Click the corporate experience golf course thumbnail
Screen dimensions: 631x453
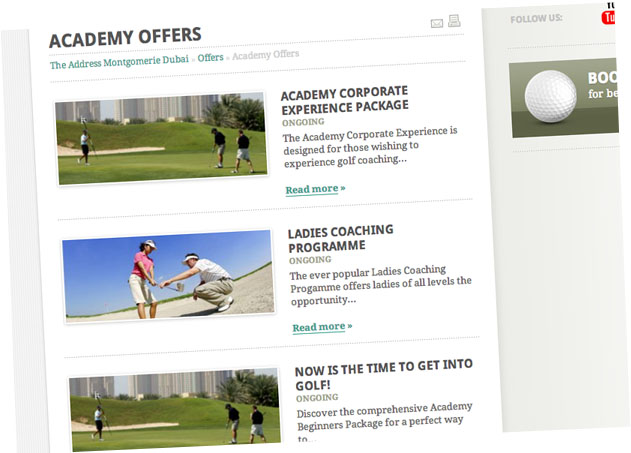point(161,139)
